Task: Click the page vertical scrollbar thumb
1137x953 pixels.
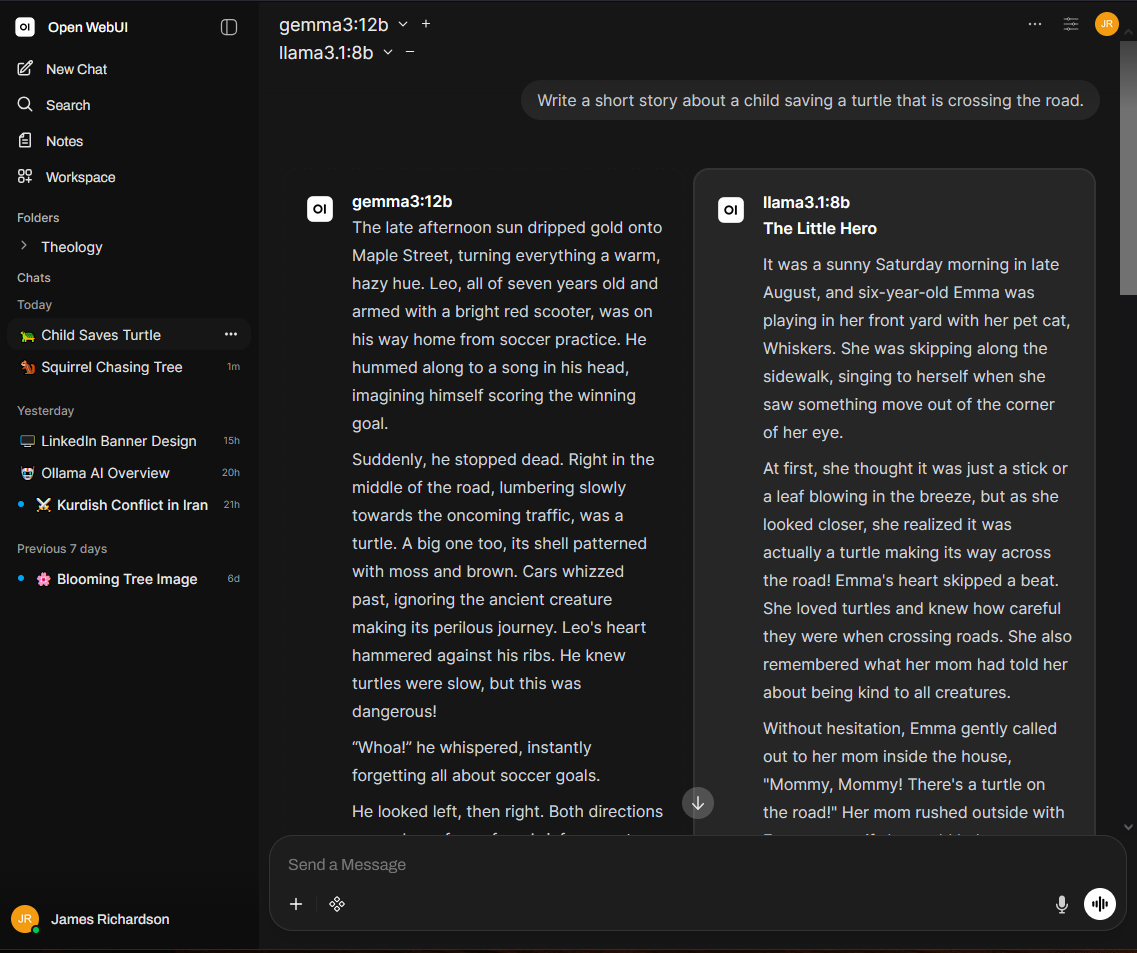Action: pyautogui.click(x=1128, y=167)
